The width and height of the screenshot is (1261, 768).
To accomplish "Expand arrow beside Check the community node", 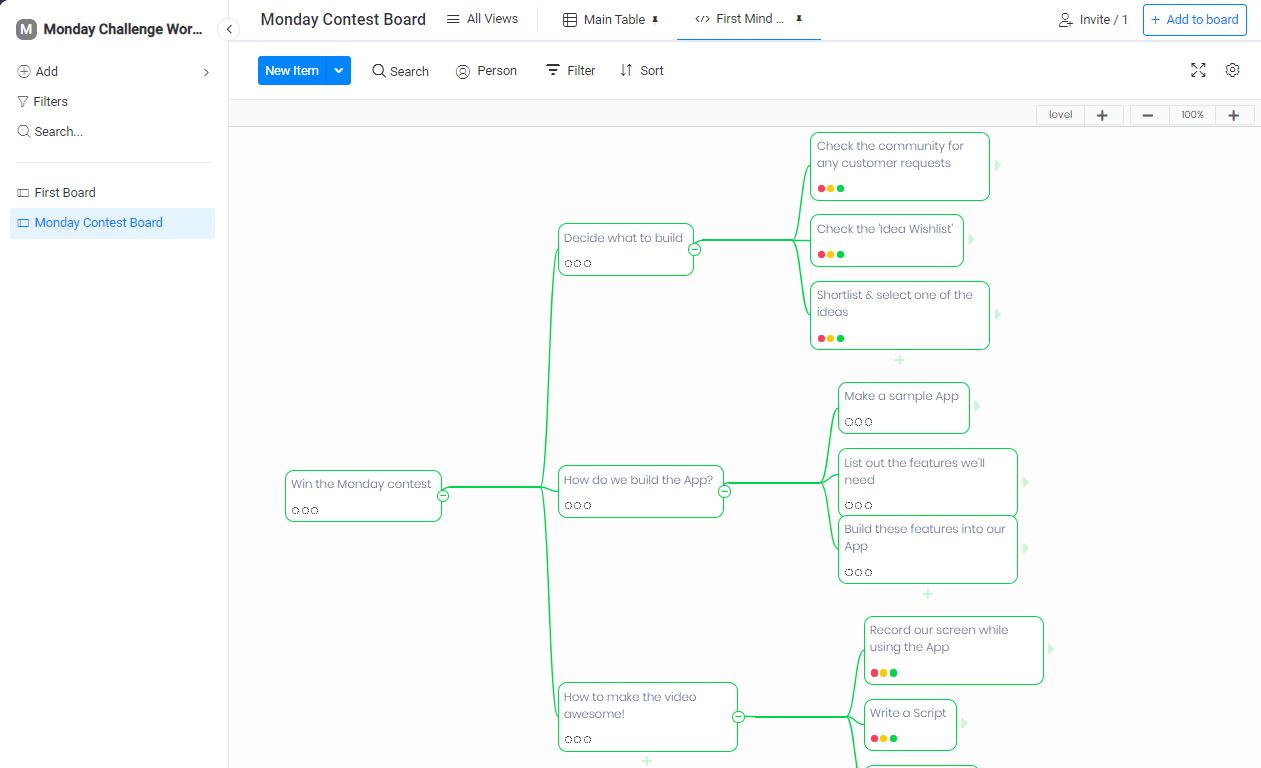I will tap(998, 165).
